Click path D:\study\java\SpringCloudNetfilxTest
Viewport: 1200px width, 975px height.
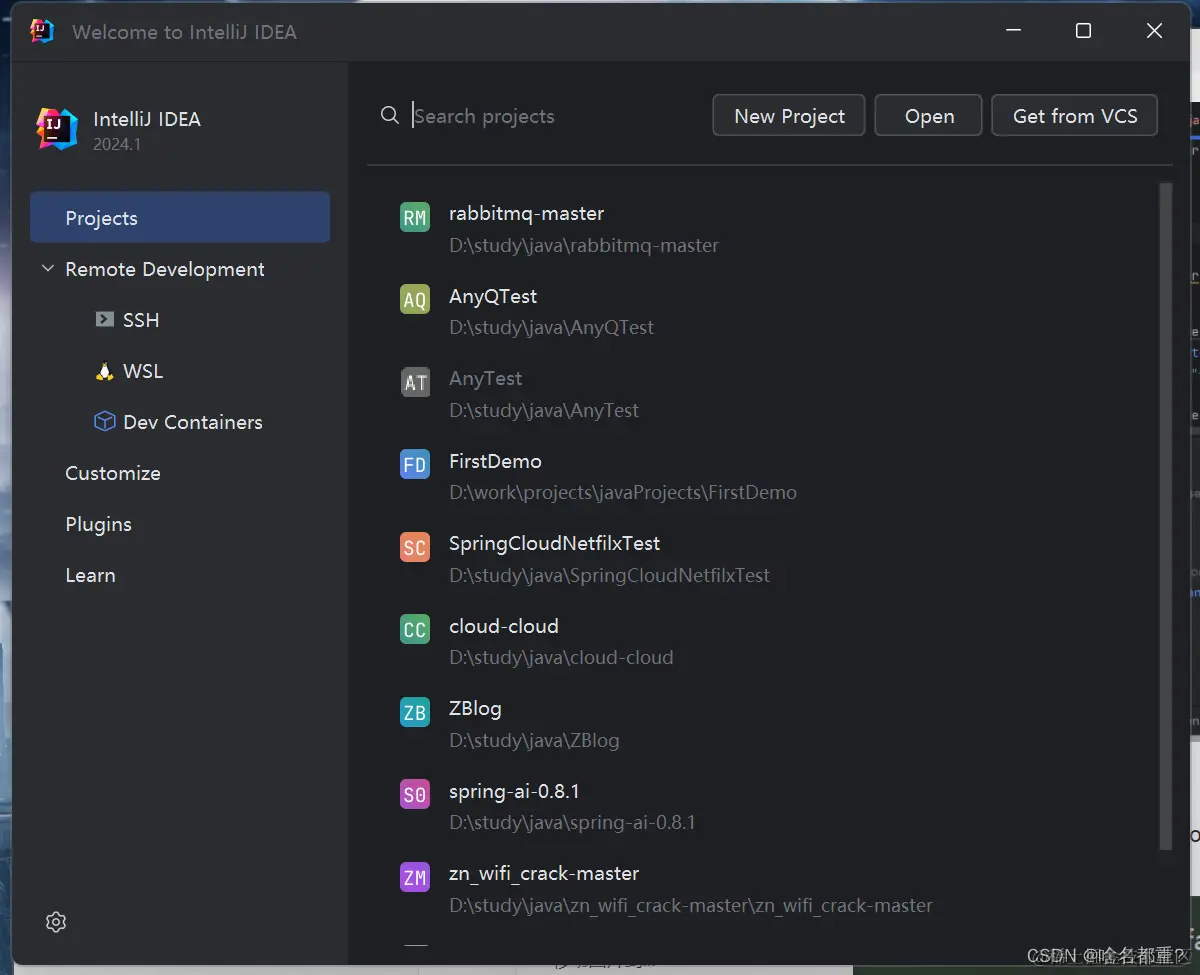(x=610, y=575)
